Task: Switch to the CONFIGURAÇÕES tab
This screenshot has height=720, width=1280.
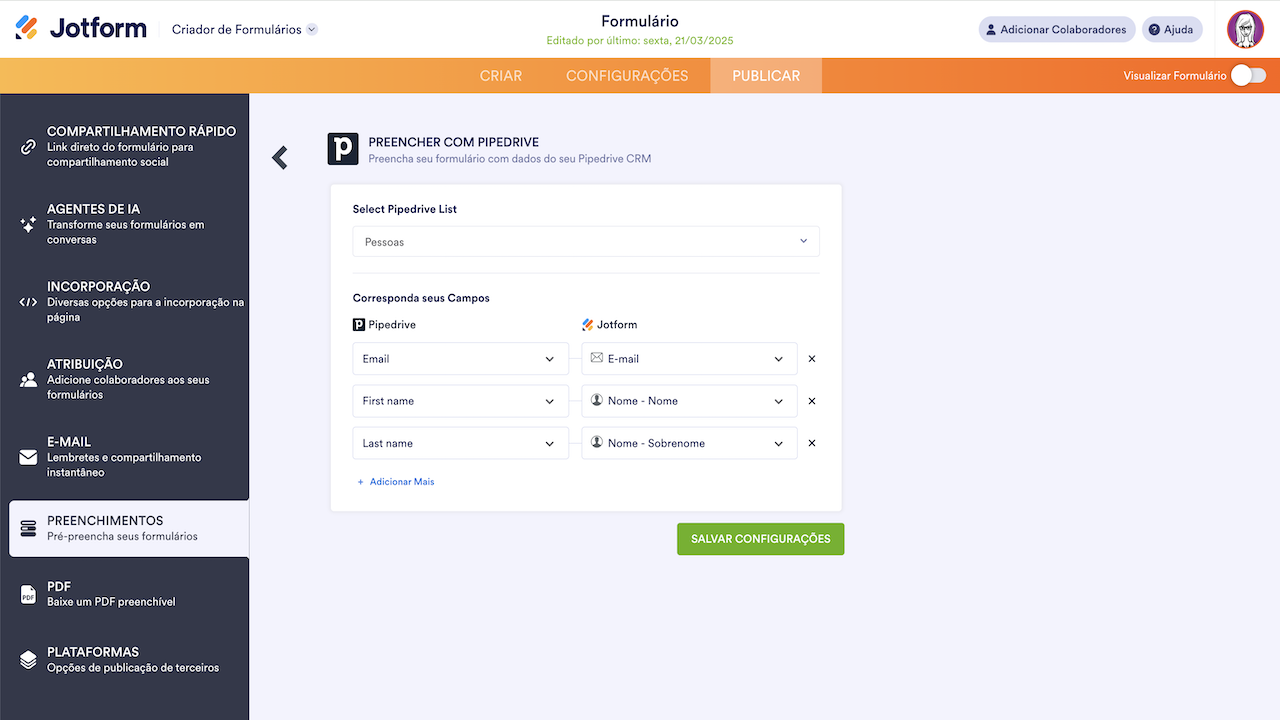Action: tap(627, 75)
